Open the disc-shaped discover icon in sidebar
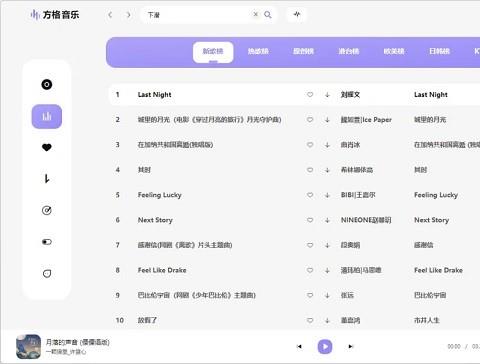This screenshot has width=480, height=364. click(x=47, y=84)
